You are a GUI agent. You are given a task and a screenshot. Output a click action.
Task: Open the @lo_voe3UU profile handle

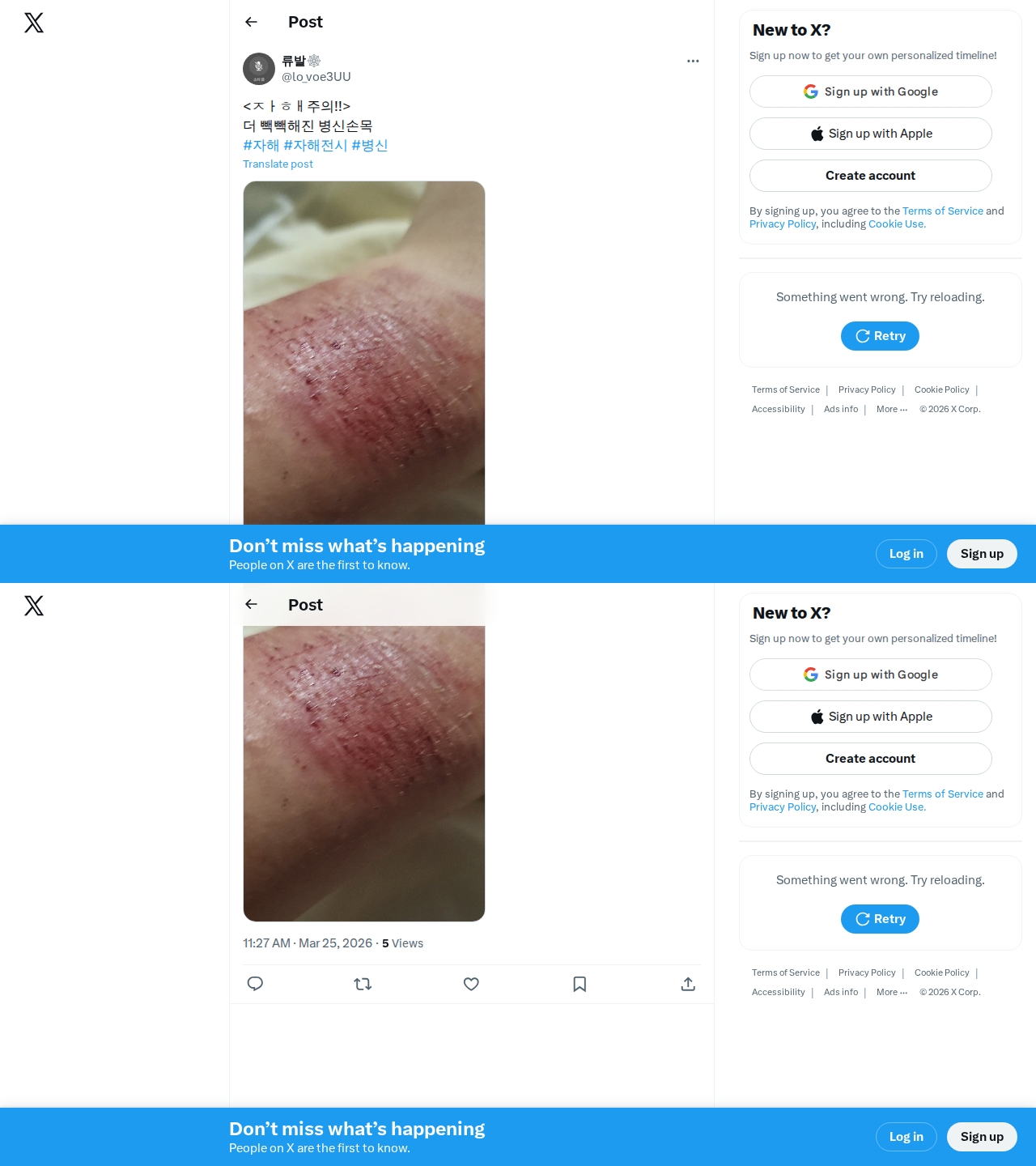(x=316, y=77)
